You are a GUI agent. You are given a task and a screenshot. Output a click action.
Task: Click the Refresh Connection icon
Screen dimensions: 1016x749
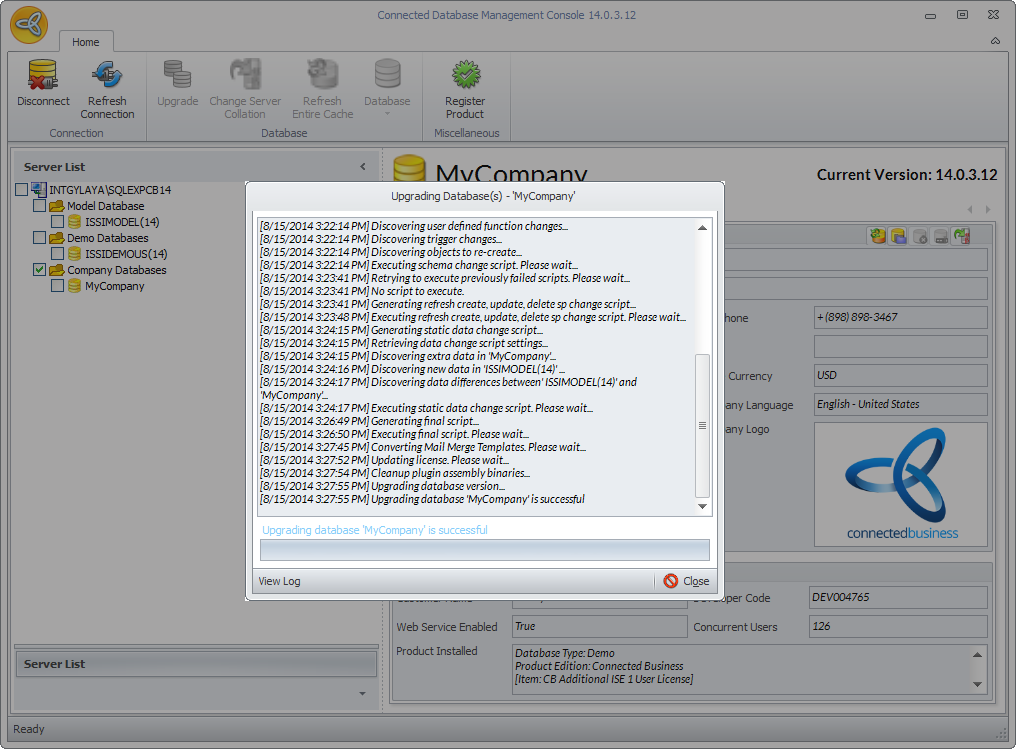coord(107,76)
